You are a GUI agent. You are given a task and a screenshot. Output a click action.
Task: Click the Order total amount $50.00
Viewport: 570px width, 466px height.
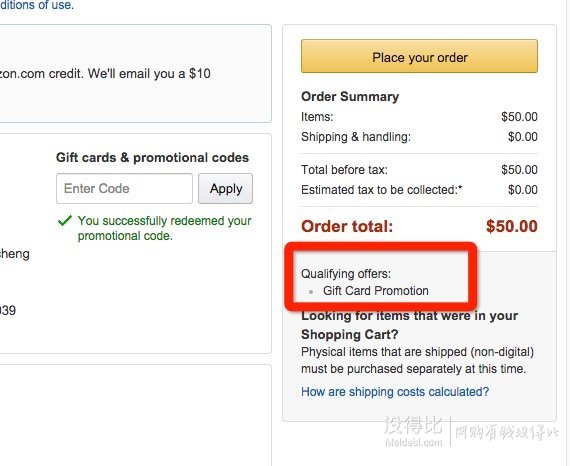point(511,226)
